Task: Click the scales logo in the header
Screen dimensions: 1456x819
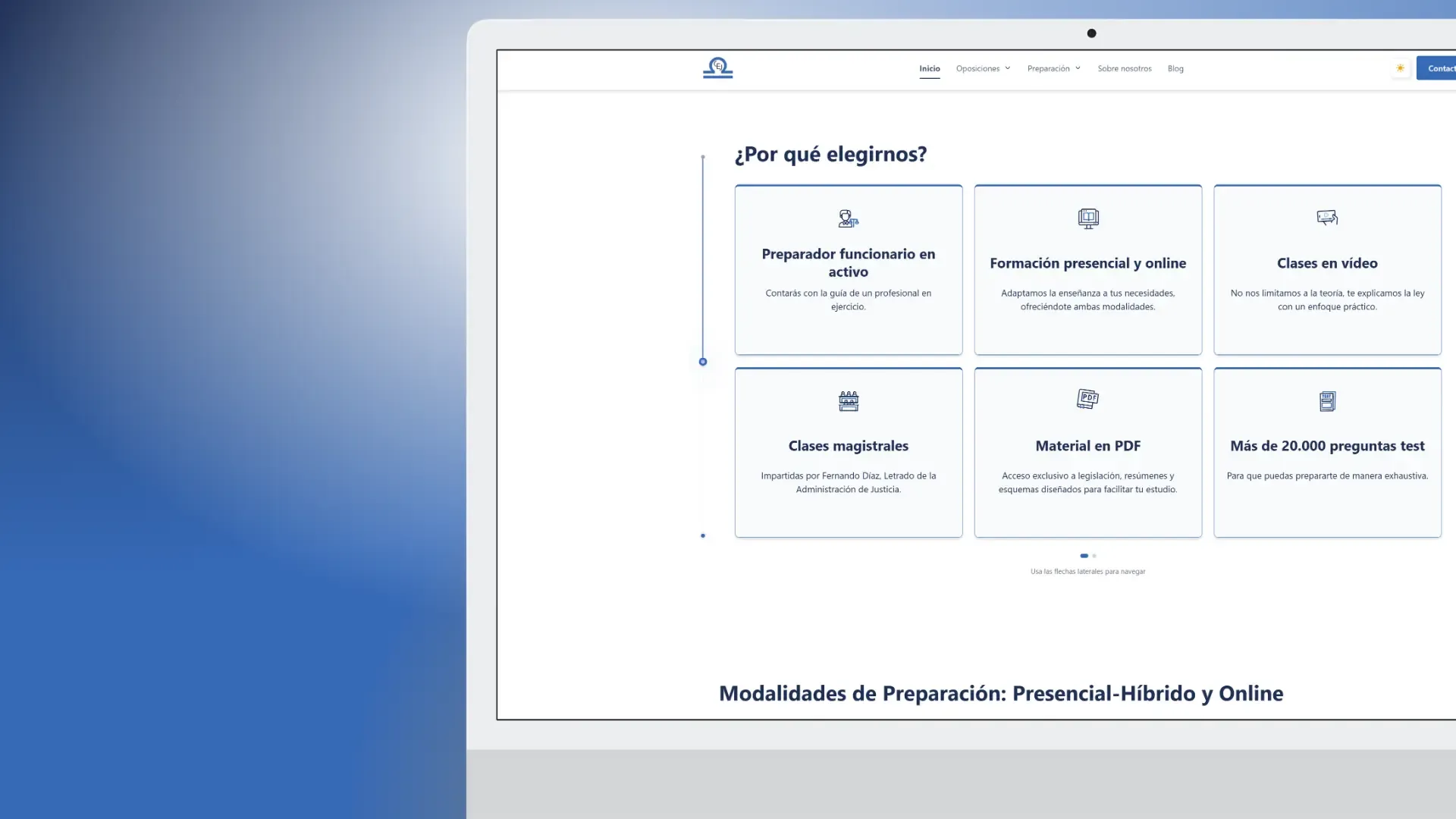Action: pos(717,67)
